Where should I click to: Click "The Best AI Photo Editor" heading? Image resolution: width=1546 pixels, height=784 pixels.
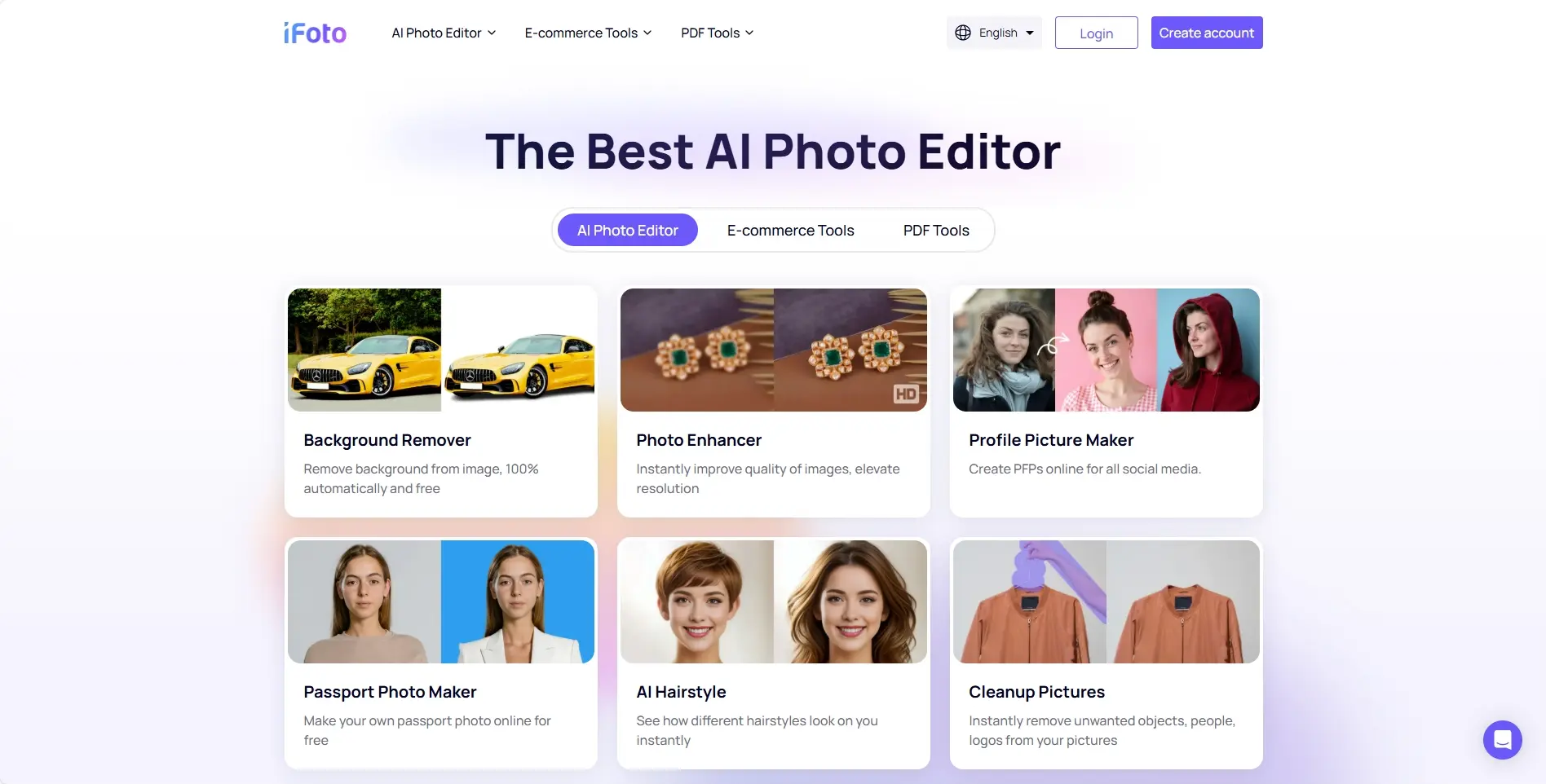click(773, 152)
